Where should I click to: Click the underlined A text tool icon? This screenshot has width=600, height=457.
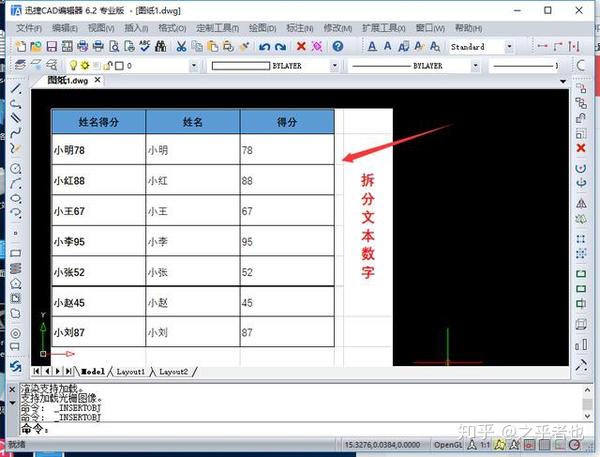click(x=372, y=46)
